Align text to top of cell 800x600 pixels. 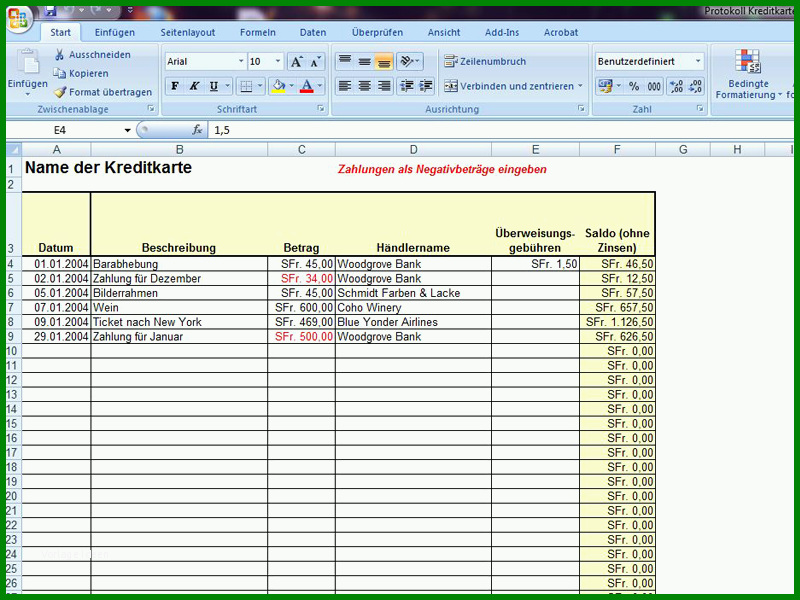tap(345, 61)
